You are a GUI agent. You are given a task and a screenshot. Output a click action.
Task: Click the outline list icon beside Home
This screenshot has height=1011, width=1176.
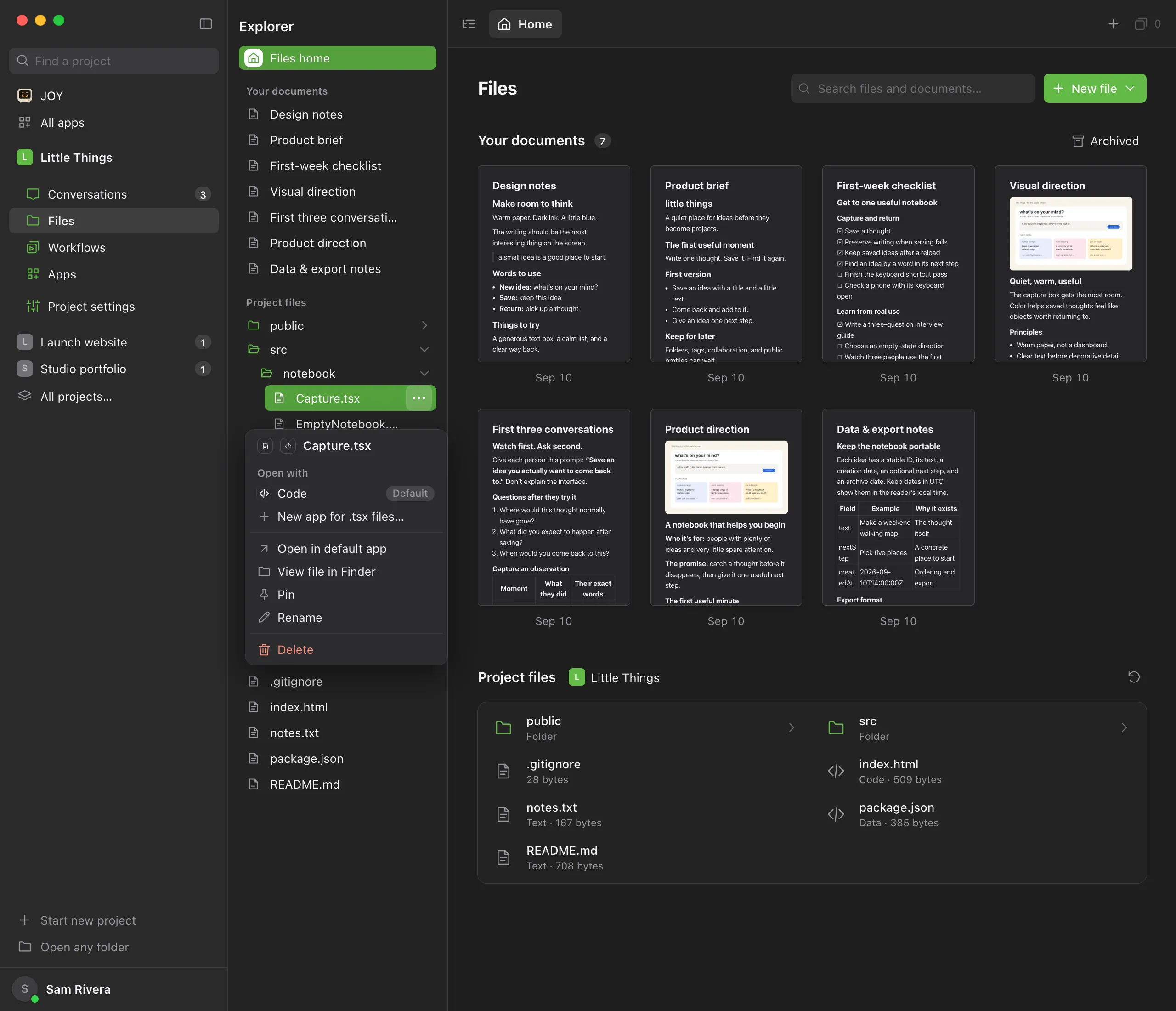click(468, 24)
